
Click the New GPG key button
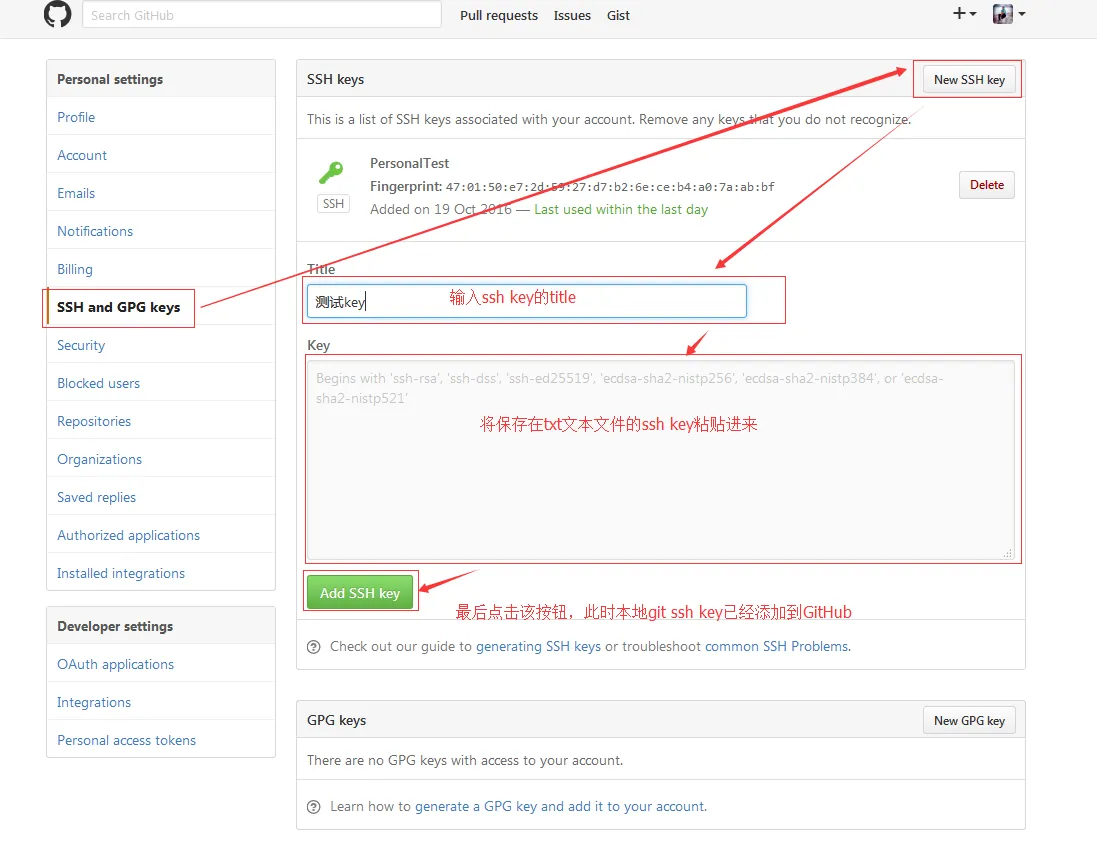pyautogui.click(x=969, y=720)
